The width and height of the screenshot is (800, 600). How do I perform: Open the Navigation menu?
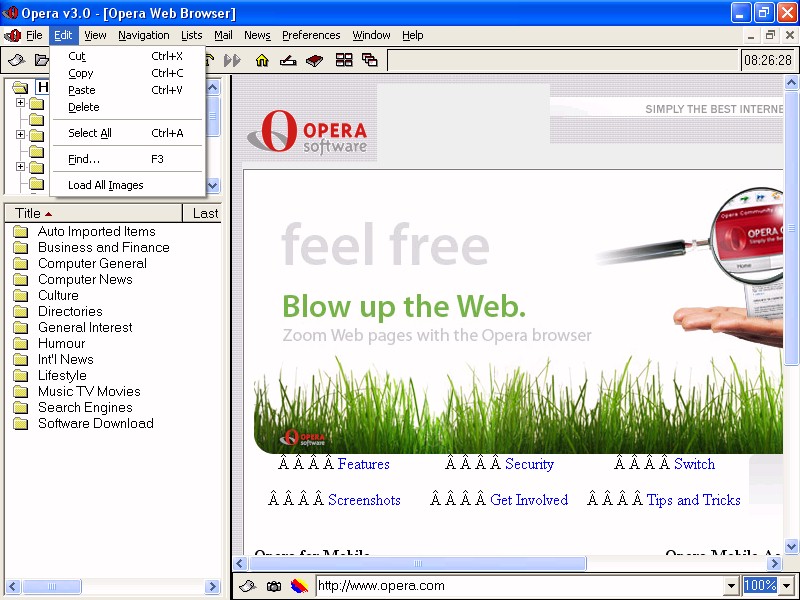coord(144,35)
